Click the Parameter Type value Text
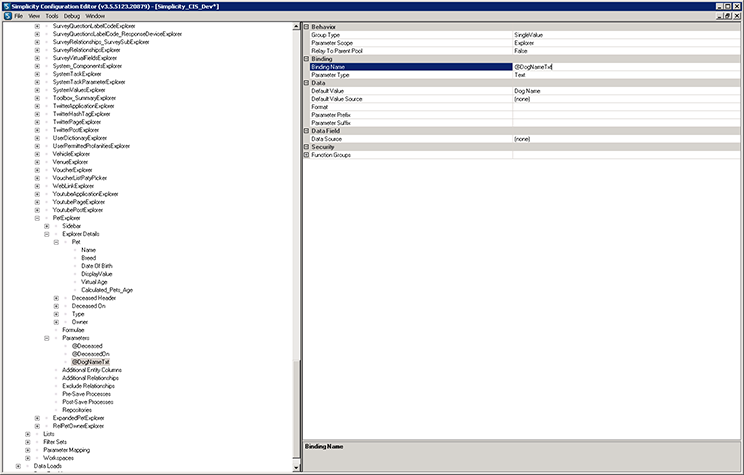The image size is (744, 475). point(626,75)
